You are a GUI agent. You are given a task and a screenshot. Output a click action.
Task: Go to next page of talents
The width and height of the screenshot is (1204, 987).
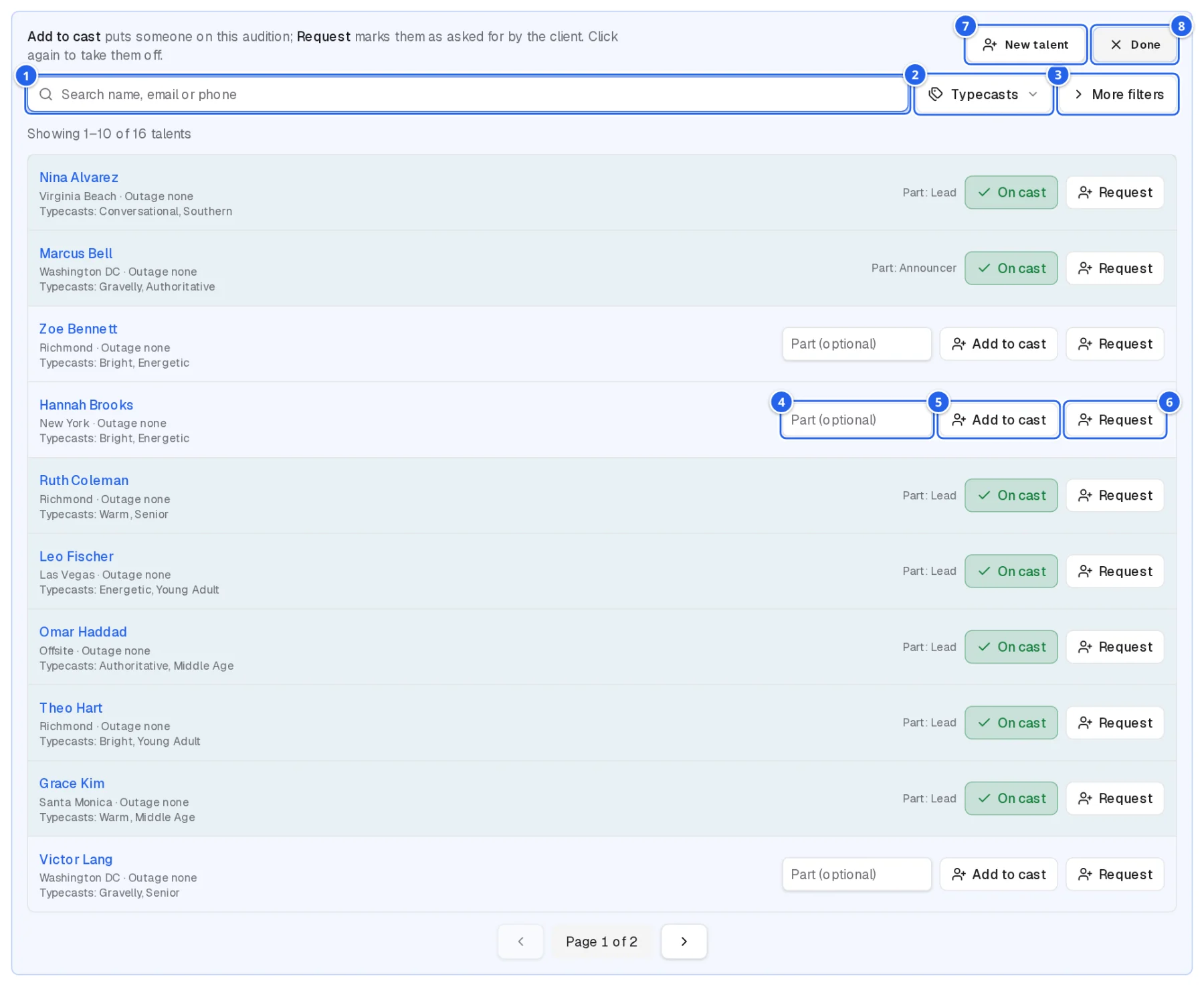[684, 942]
